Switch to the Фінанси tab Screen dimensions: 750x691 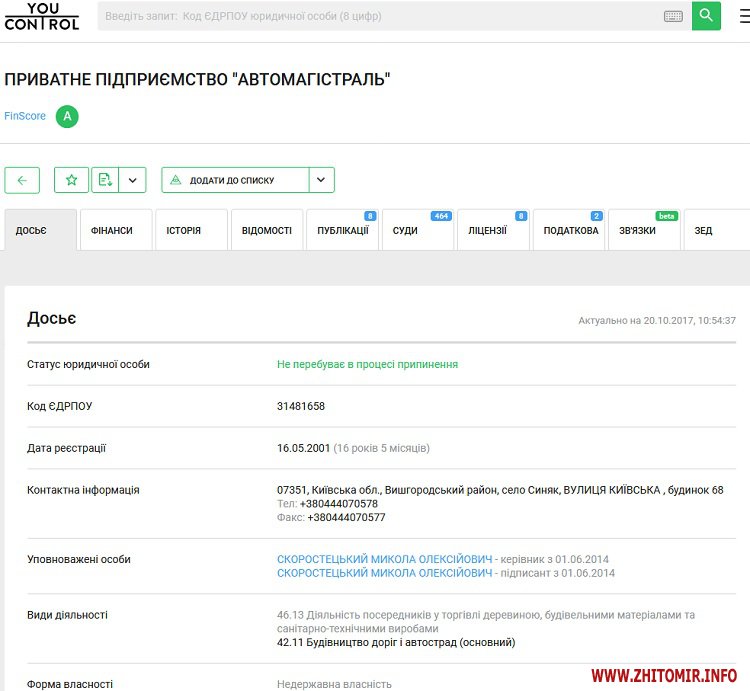click(x=112, y=230)
